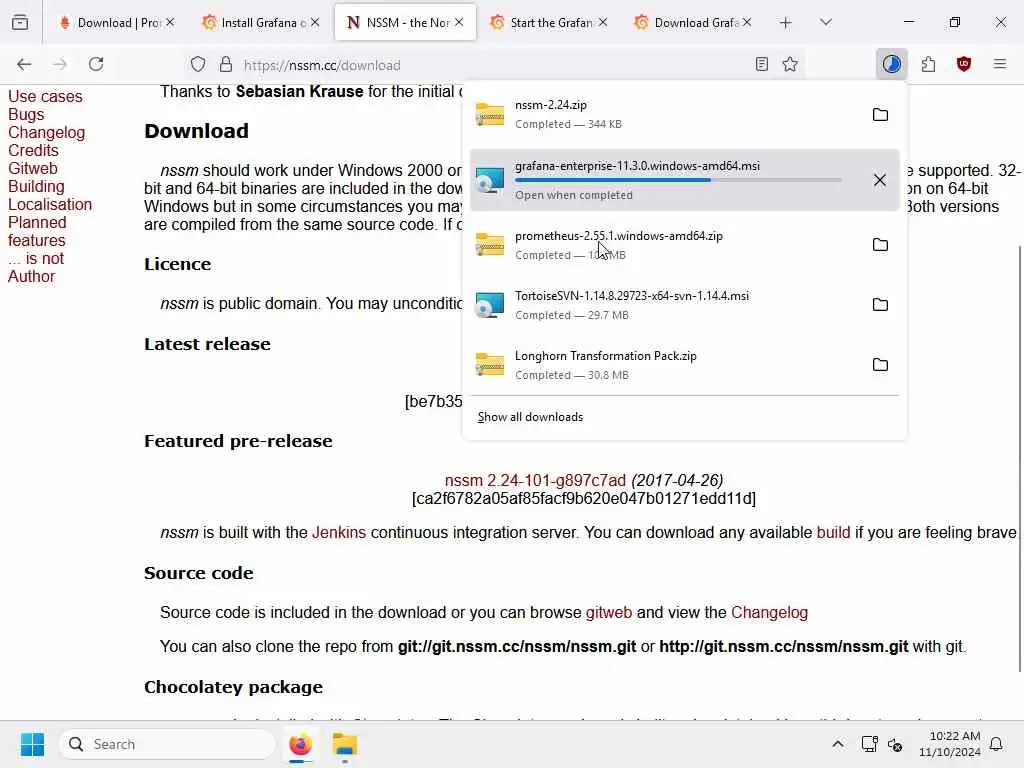Open the Credits sidebar link
The height and width of the screenshot is (768, 1024).
coord(33,151)
